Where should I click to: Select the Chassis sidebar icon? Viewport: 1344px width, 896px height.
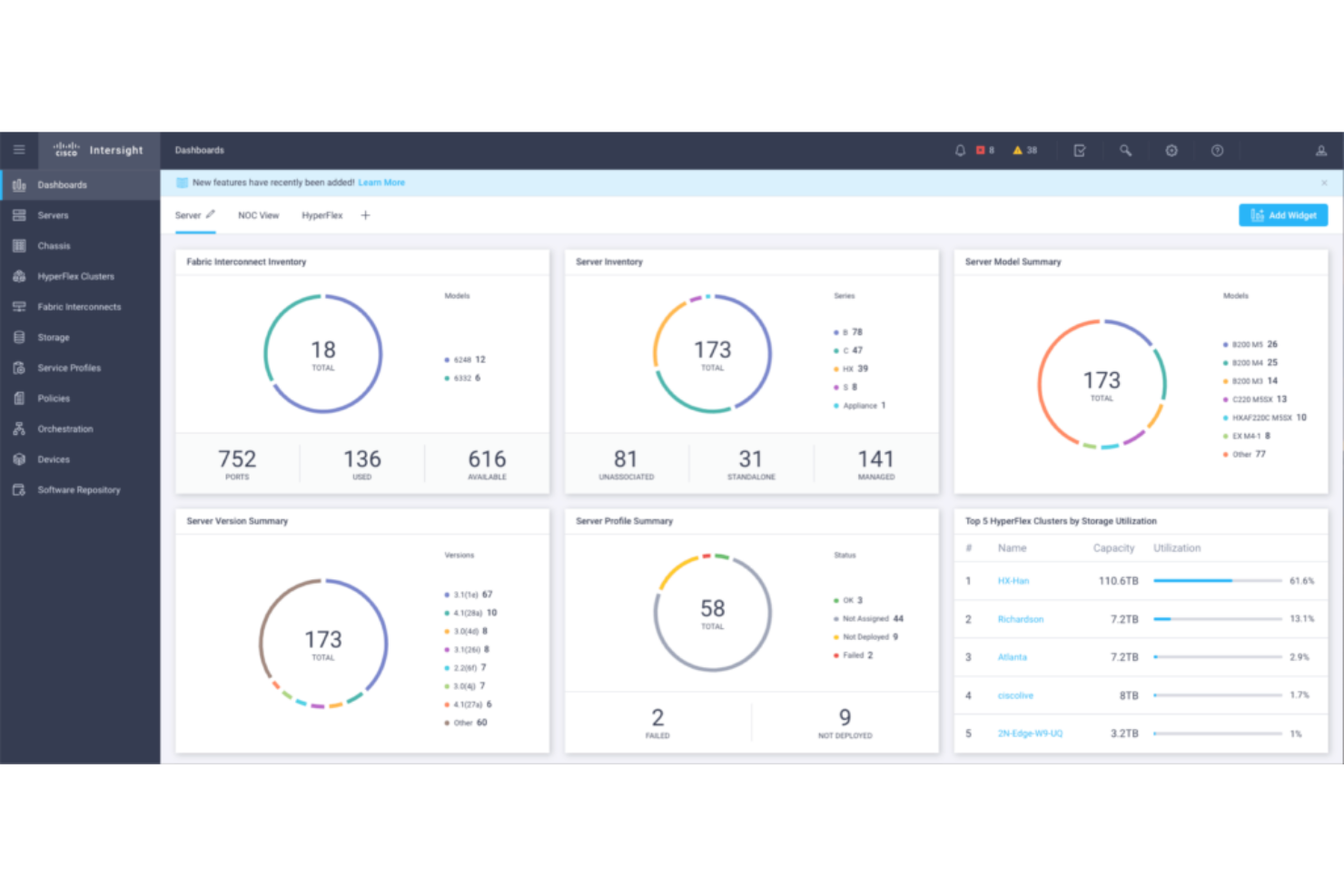(54, 245)
